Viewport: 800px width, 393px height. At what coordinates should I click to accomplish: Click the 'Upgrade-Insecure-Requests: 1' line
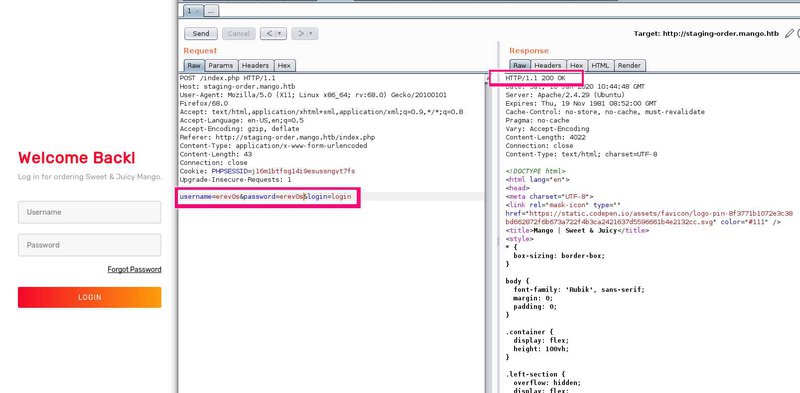click(x=236, y=180)
